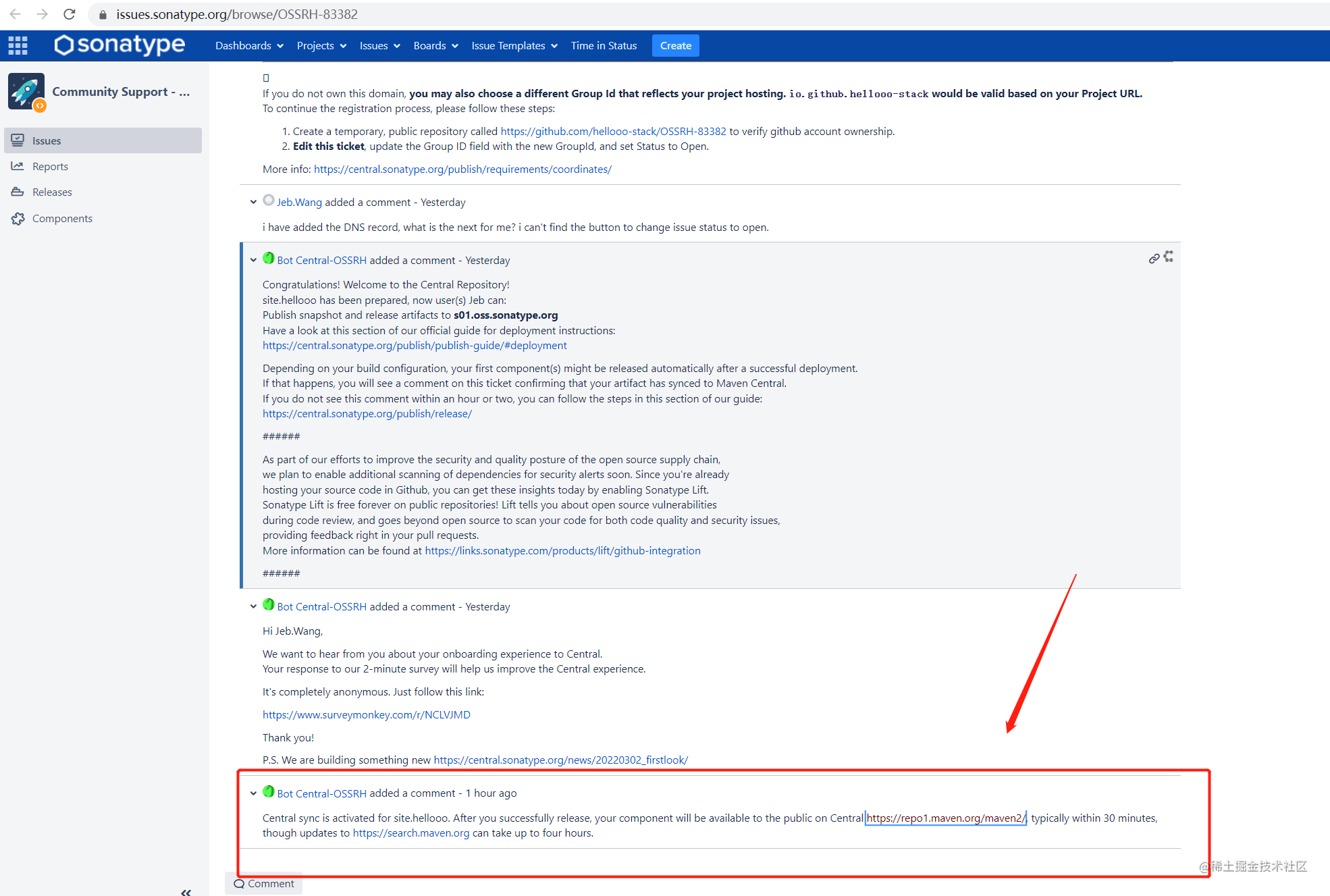Click the blue Create button
Screen dimensions: 1330x896
point(675,45)
